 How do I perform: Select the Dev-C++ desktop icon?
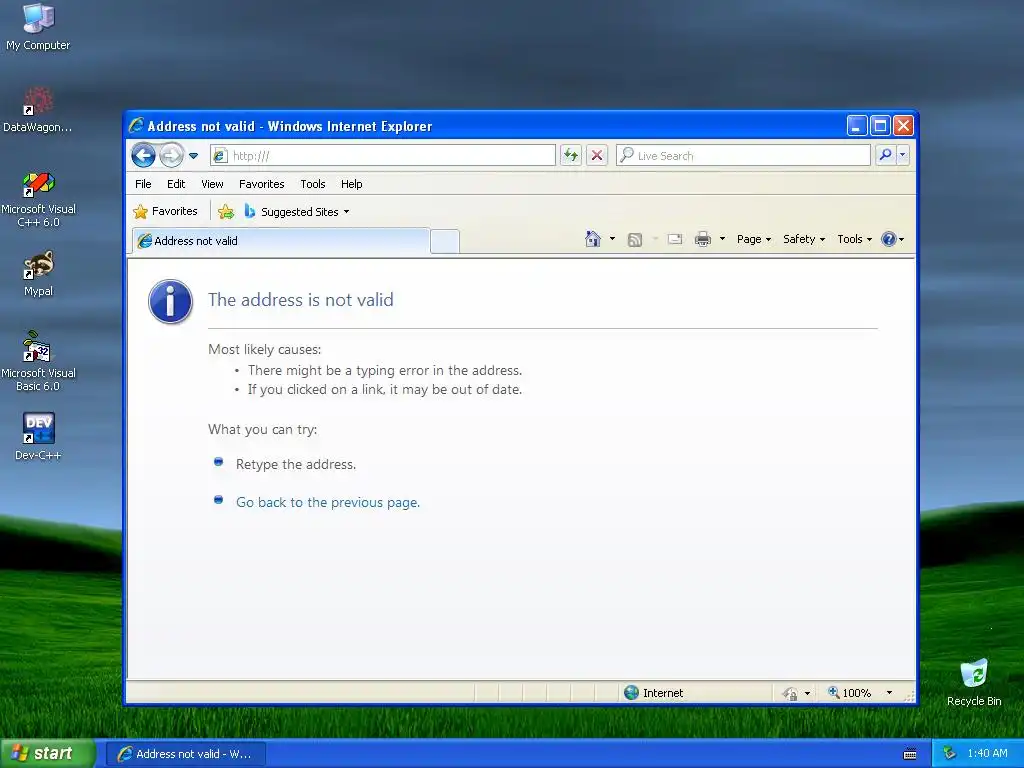pos(38,437)
